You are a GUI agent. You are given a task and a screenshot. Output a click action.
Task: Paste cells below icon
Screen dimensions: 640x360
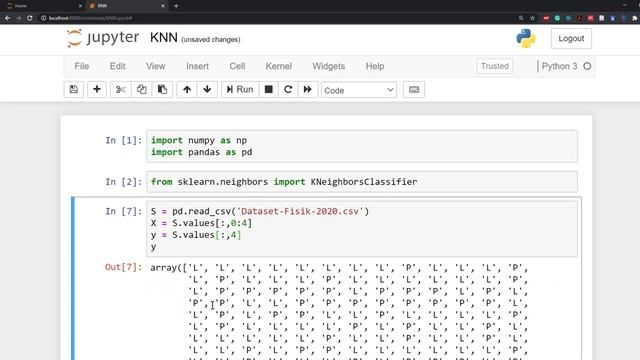click(x=162, y=89)
